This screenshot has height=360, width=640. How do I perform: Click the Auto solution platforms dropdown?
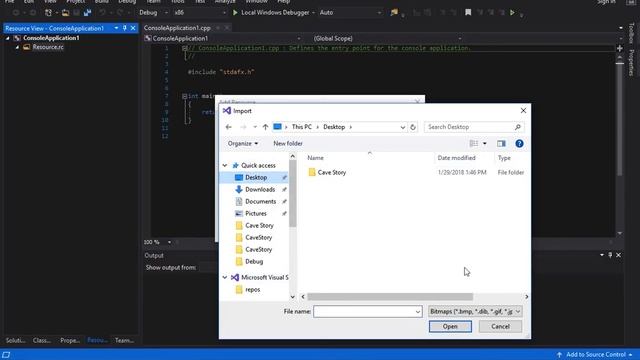coord(350,13)
